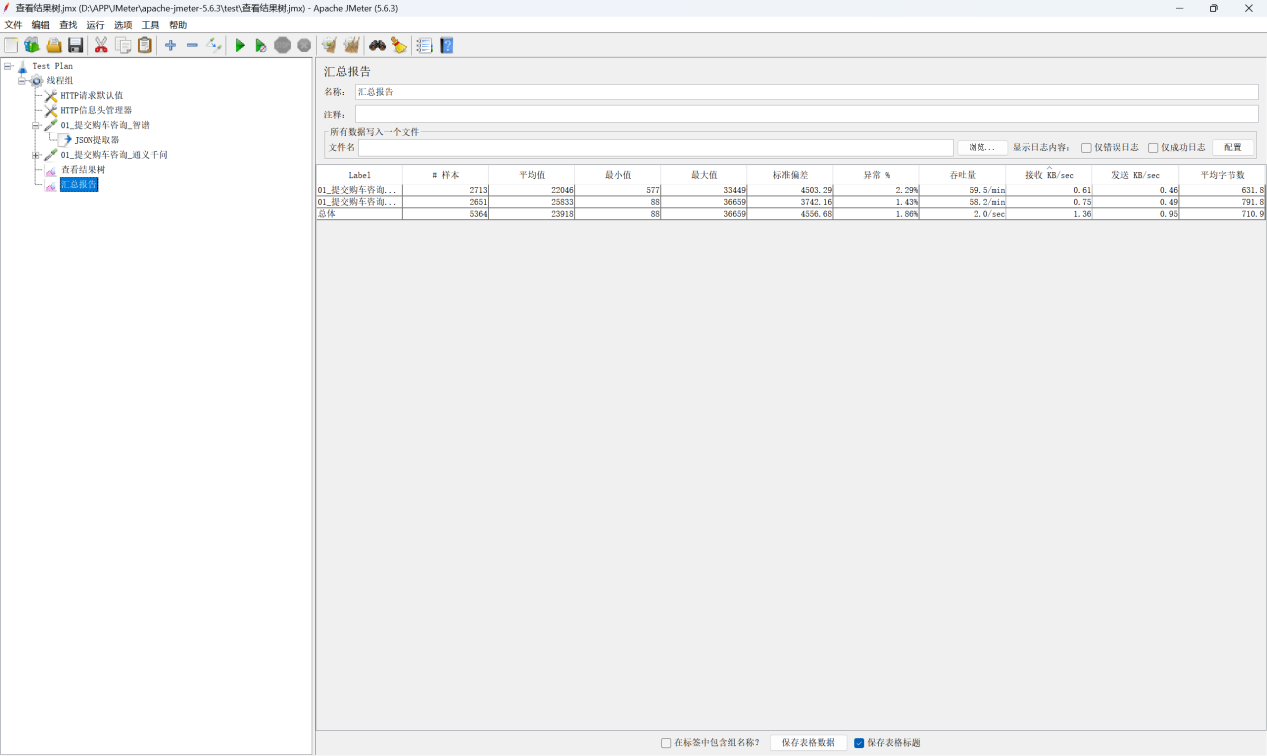Image resolution: width=1267 pixels, height=756 pixels.
Task: Collapse the Test Plan root node
Action: (x=8, y=66)
